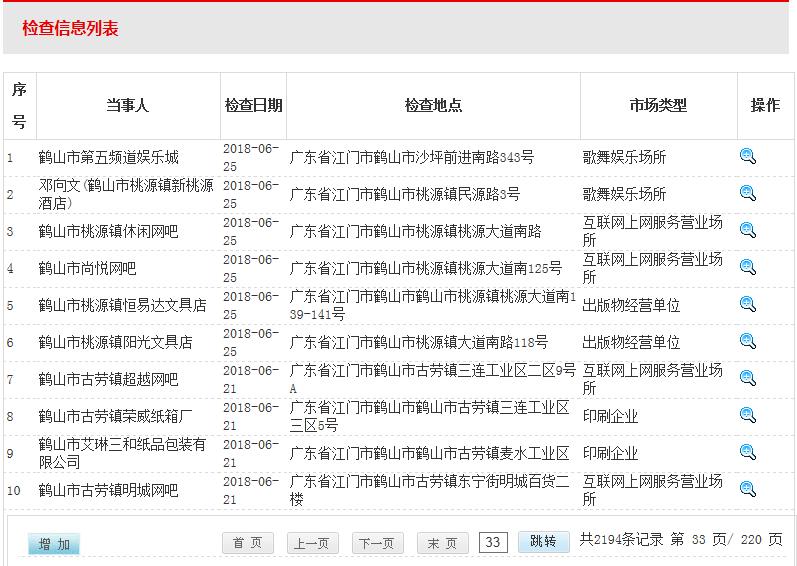Click the 增加 button
The image size is (797, 566).
(x=54, y=544)
